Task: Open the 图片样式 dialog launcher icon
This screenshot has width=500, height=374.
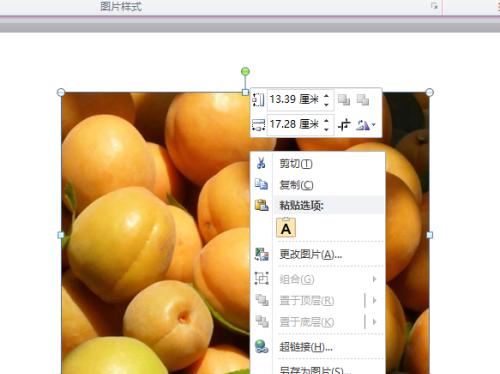Action: pos(434,6)
